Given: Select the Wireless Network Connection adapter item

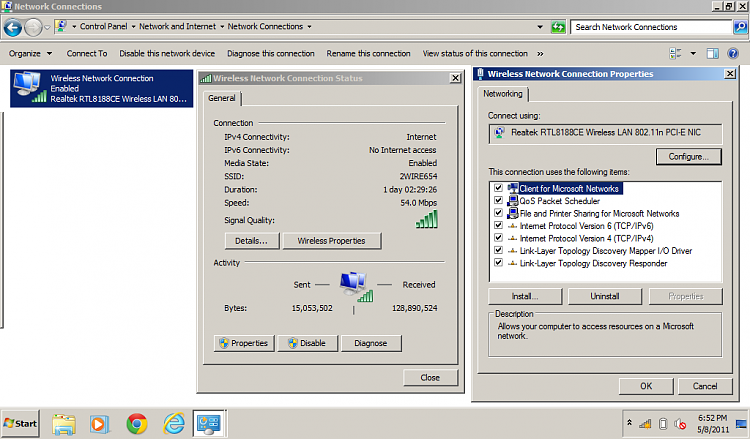Looking at the screenshot, I should point(101,88).
